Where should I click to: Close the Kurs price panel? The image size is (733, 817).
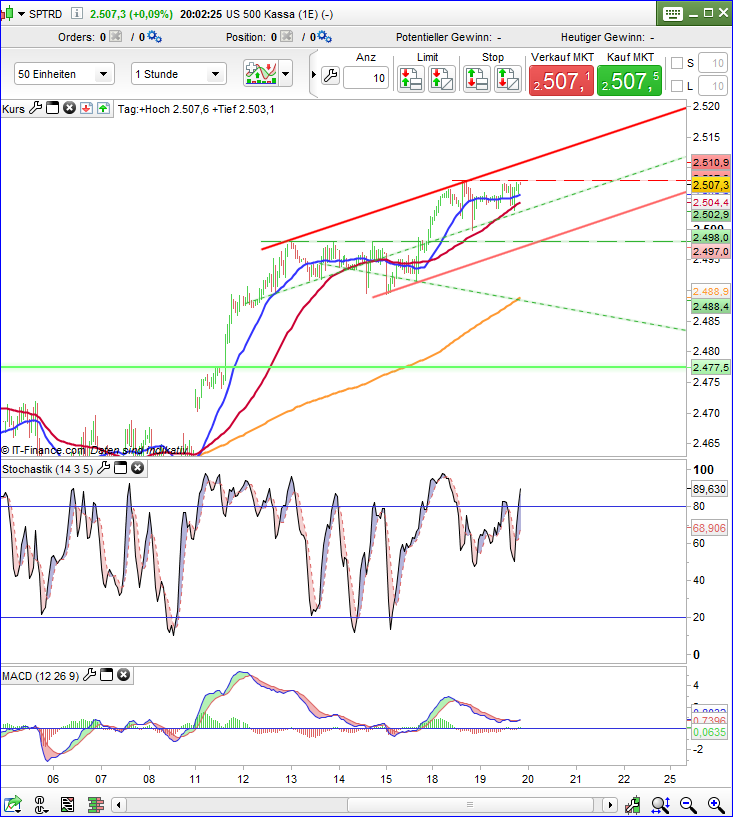(x=69, y=108)
